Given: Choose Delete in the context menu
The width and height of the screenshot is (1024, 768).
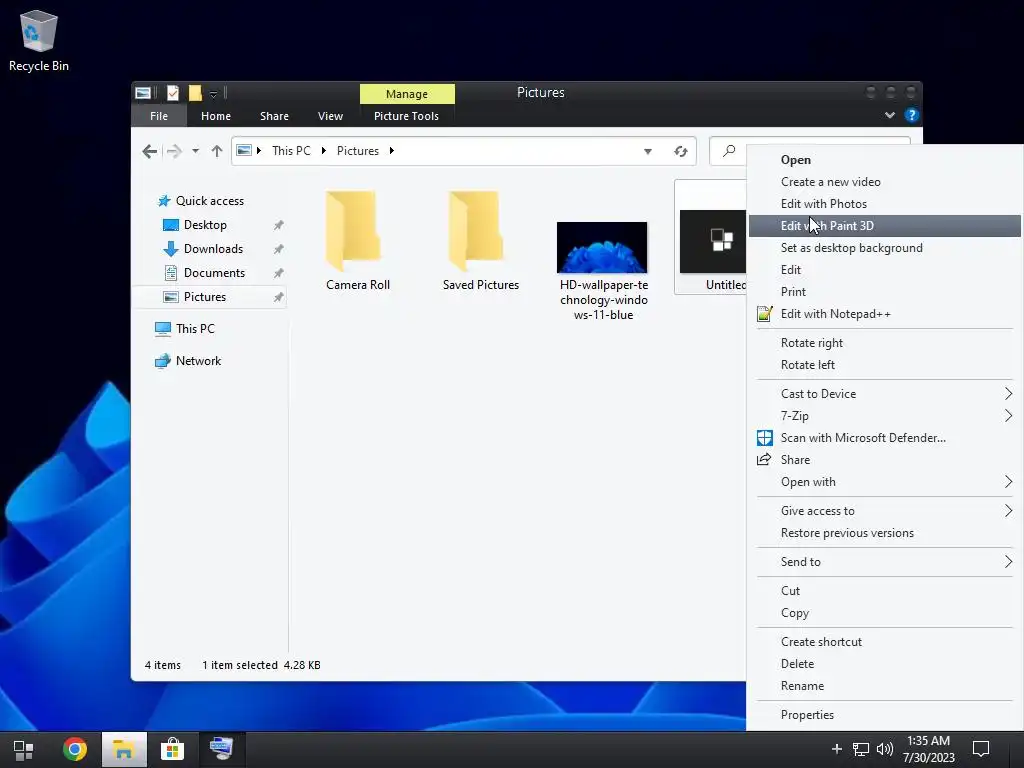Looking at the screenshot, I should click(884, 664).
